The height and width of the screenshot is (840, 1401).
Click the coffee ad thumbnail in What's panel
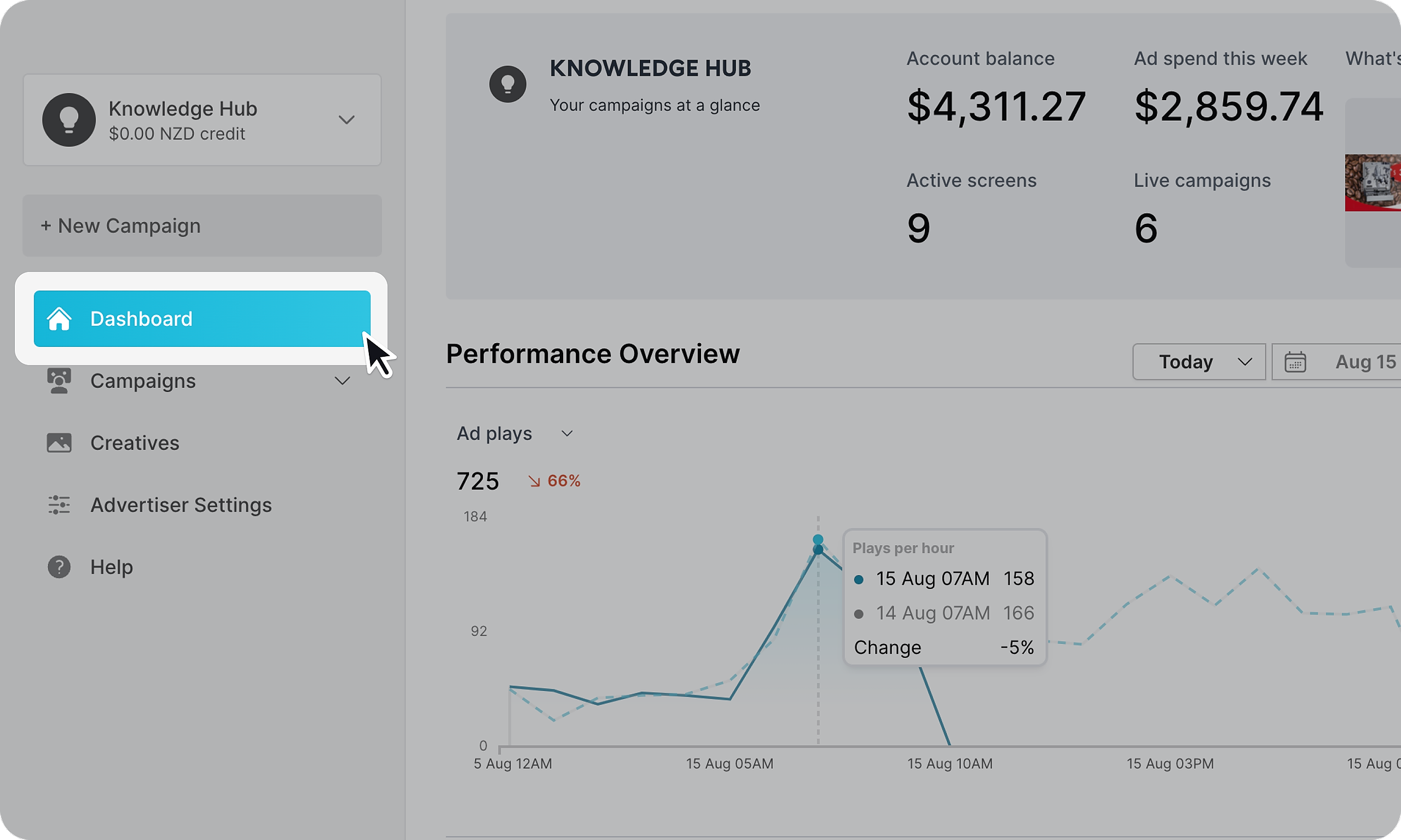point(1373,182)
